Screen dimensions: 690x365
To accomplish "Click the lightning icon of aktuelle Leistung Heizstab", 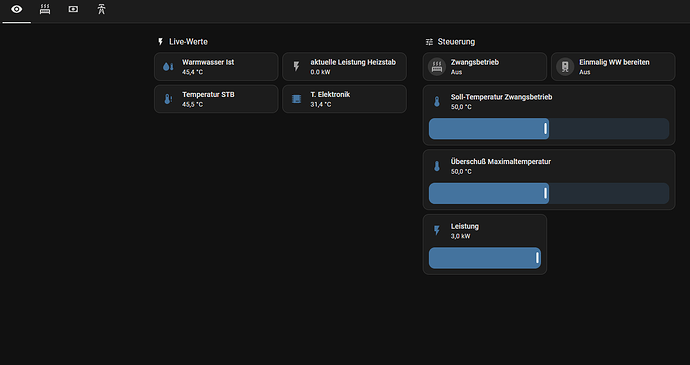I will click(296, 66).
